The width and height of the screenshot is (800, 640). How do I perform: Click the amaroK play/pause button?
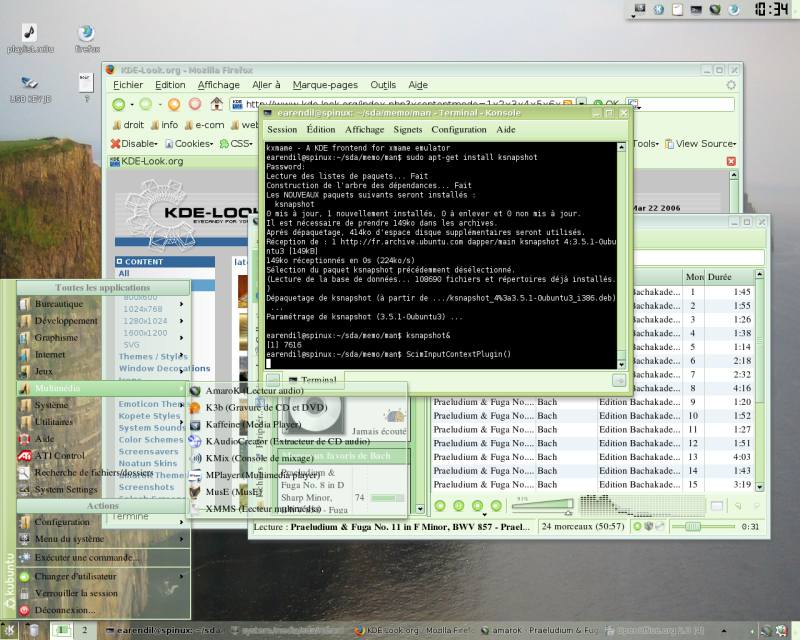(x=459, y=505)
